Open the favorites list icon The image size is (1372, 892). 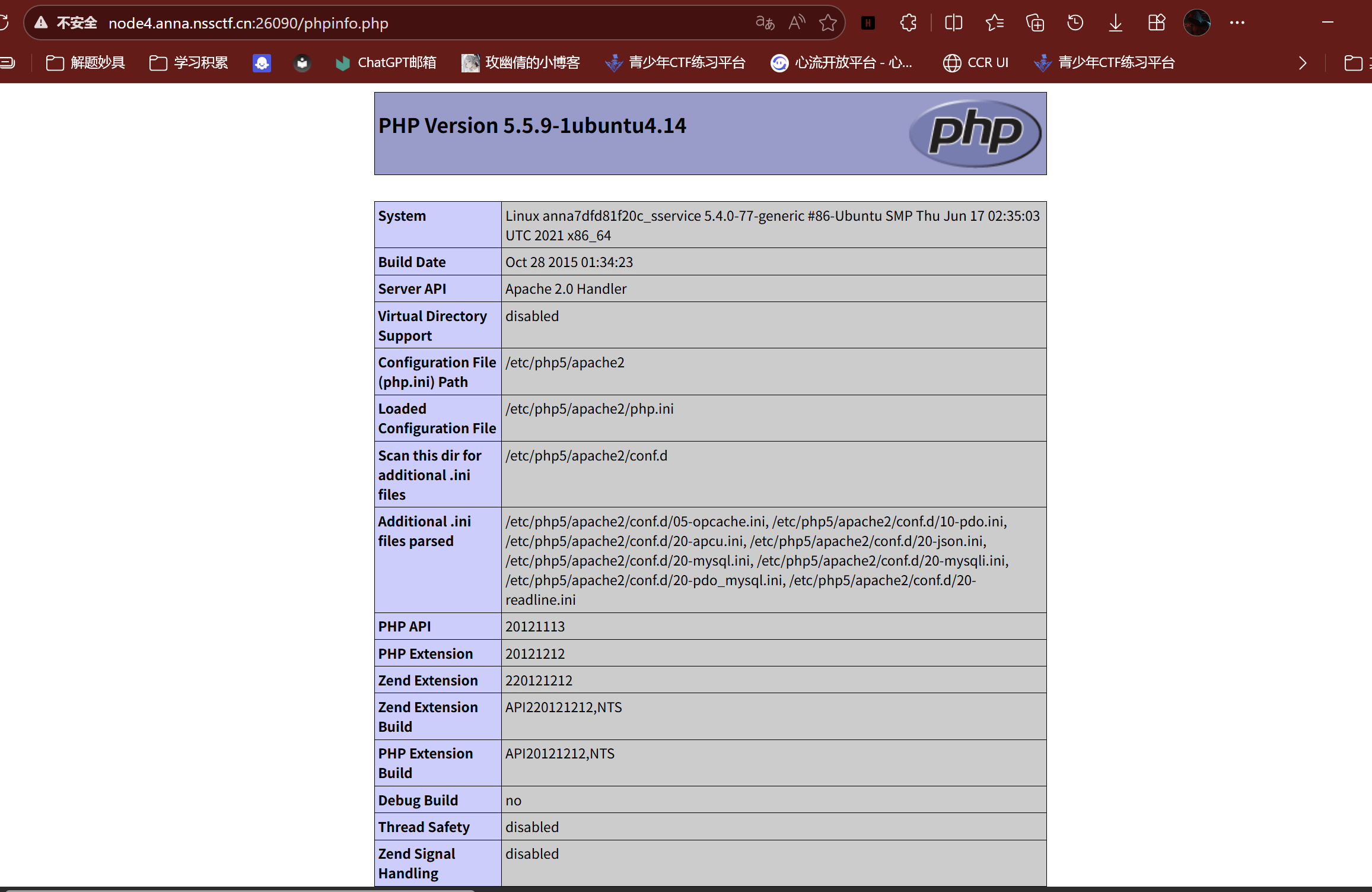click(x=994, y=23)
